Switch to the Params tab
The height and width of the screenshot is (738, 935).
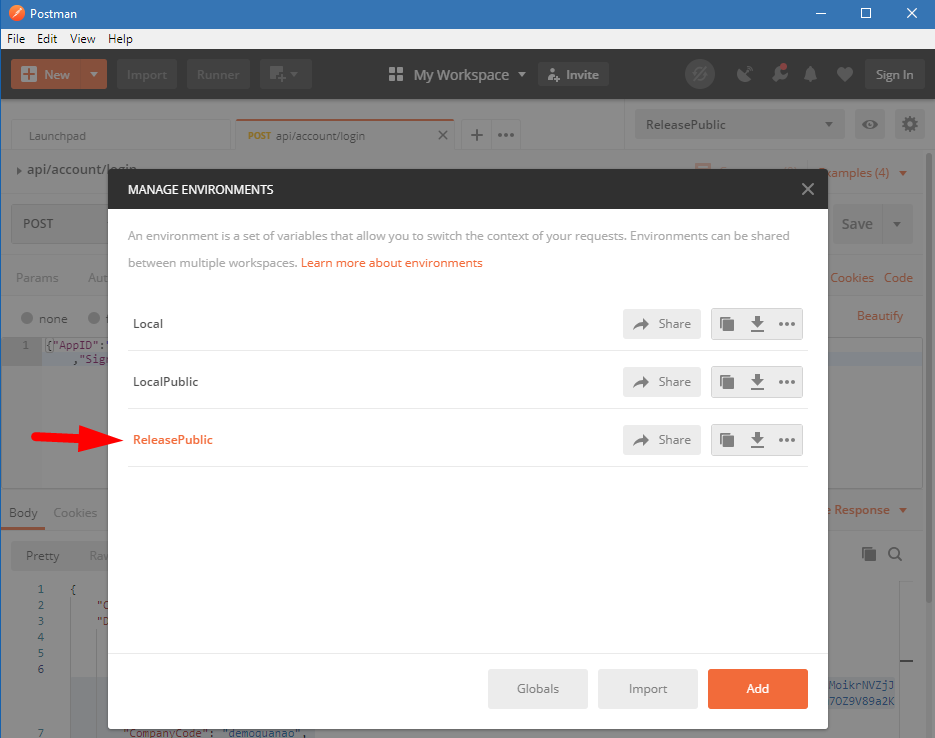click(37, 278)
